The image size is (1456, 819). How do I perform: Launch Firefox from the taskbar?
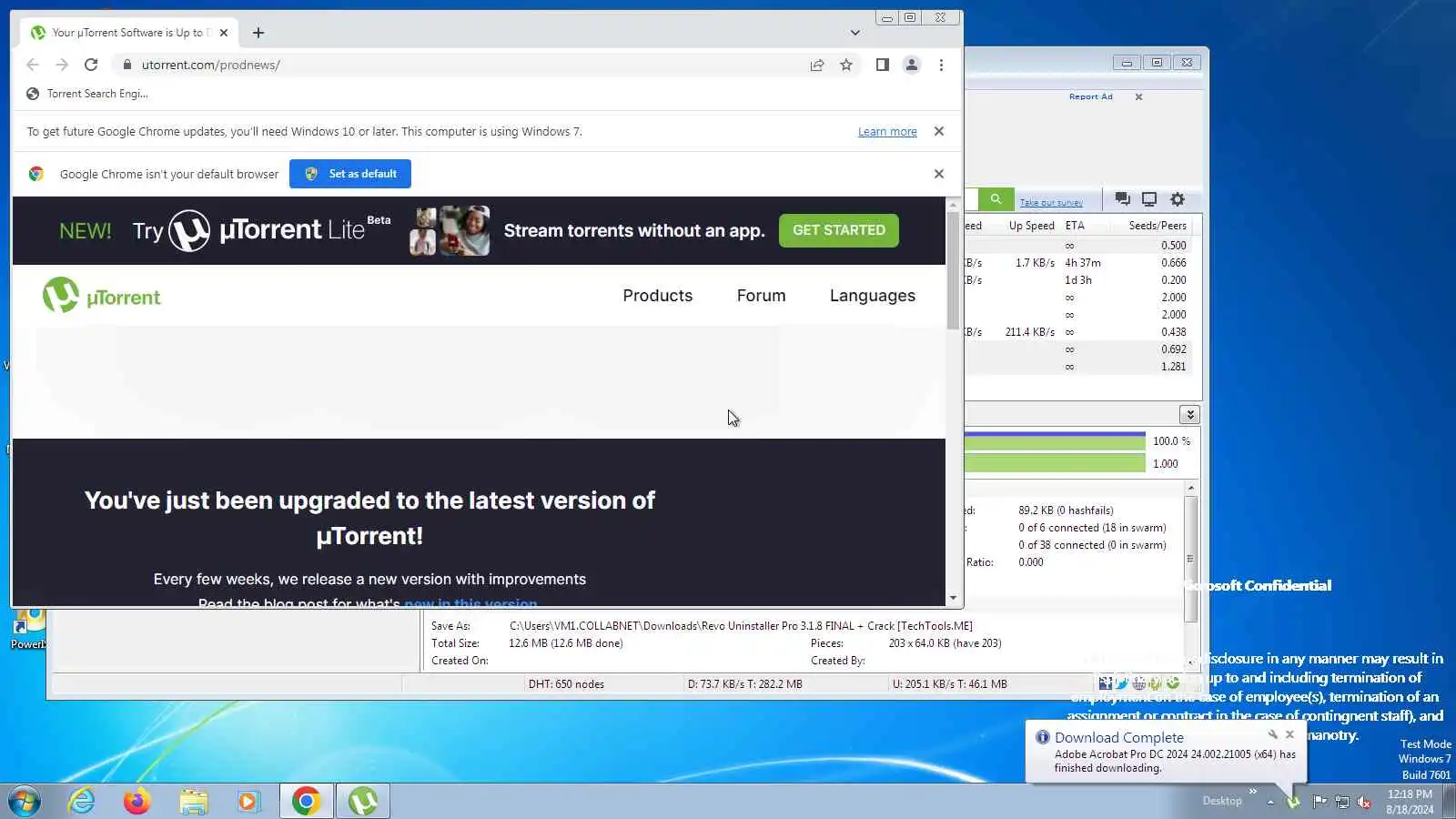point(137,802)
